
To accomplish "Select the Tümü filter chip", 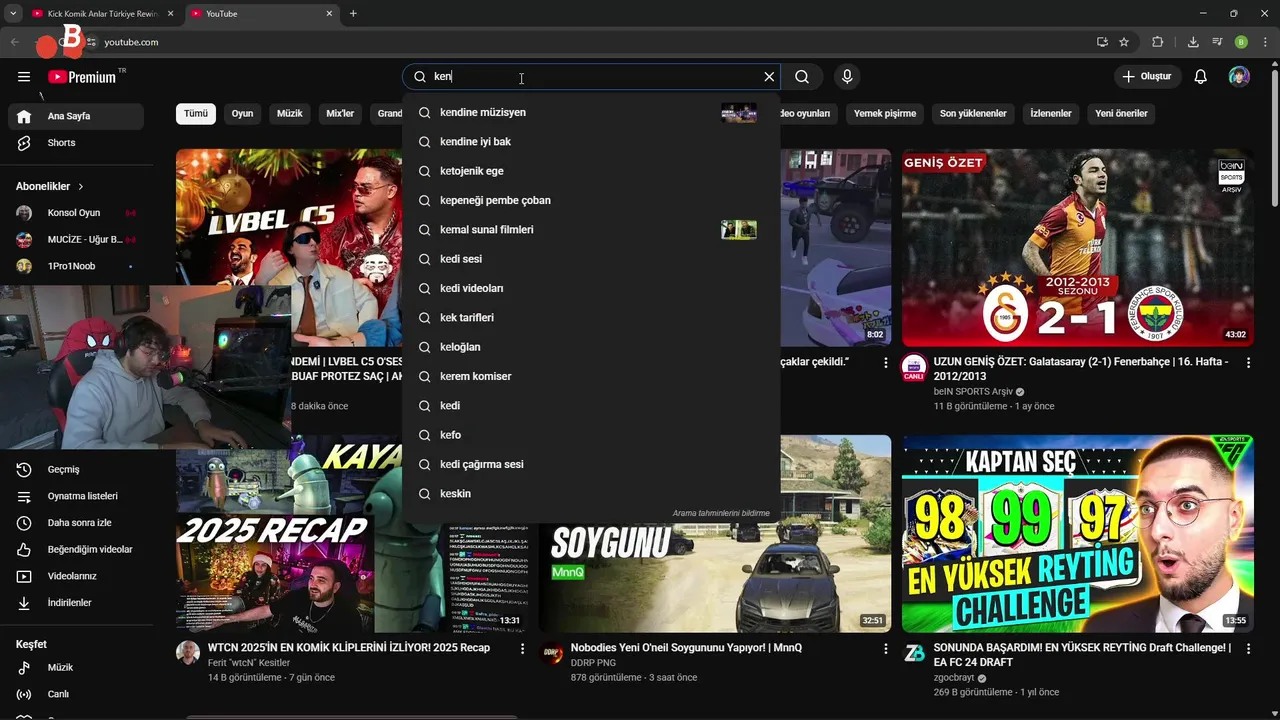I will coord(196,114).
